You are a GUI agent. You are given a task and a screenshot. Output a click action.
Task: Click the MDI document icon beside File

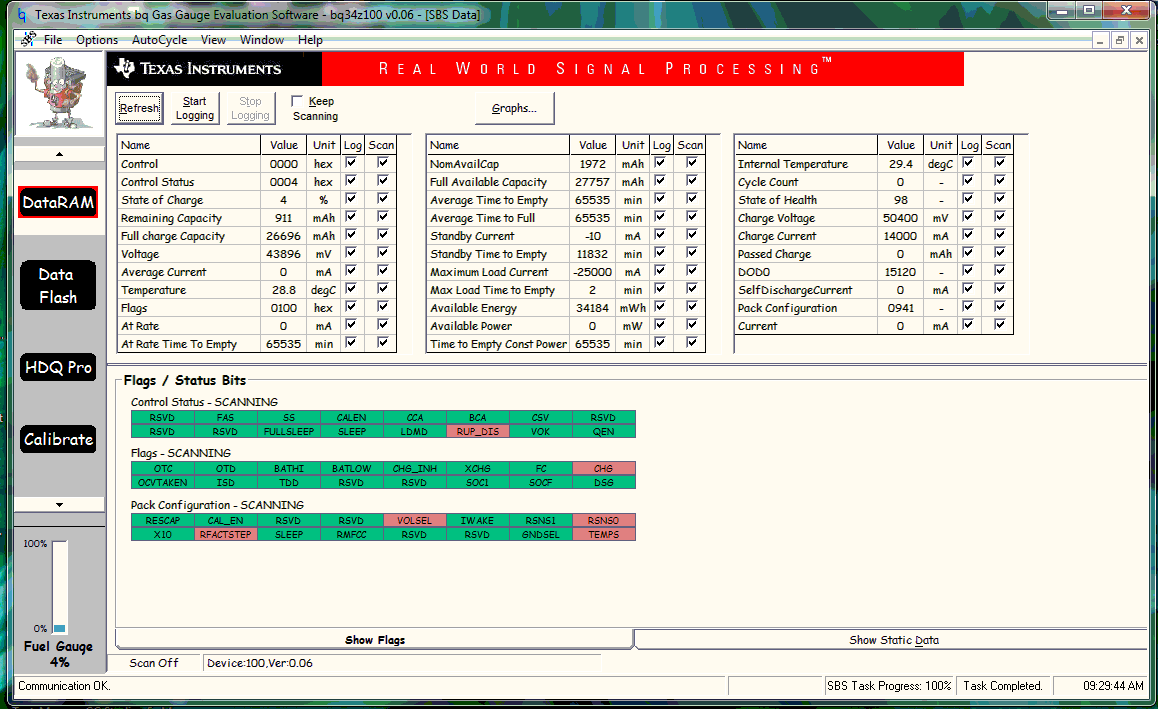pos(29,39)
